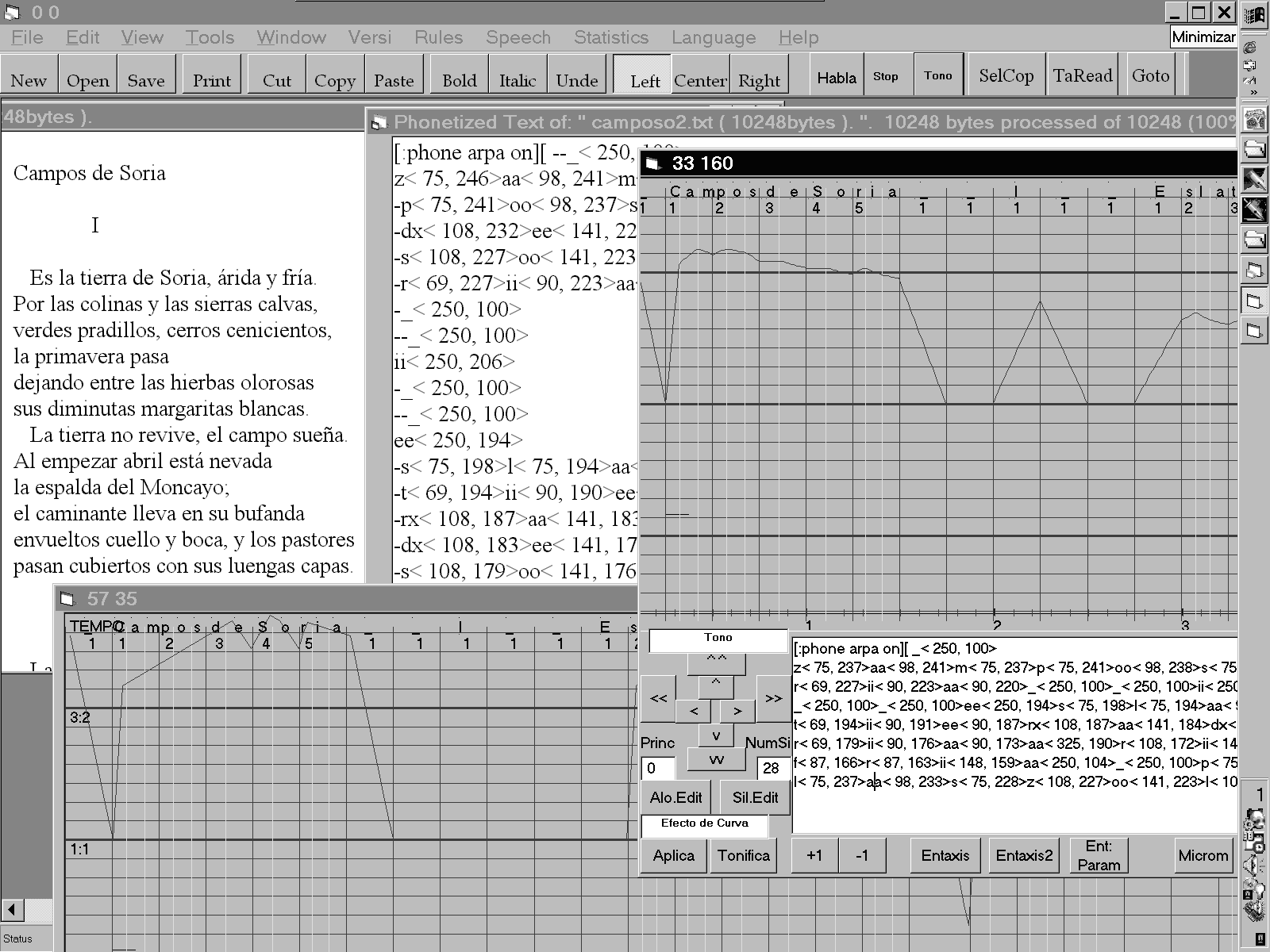Open the Help menu

[x=799, y=37]
